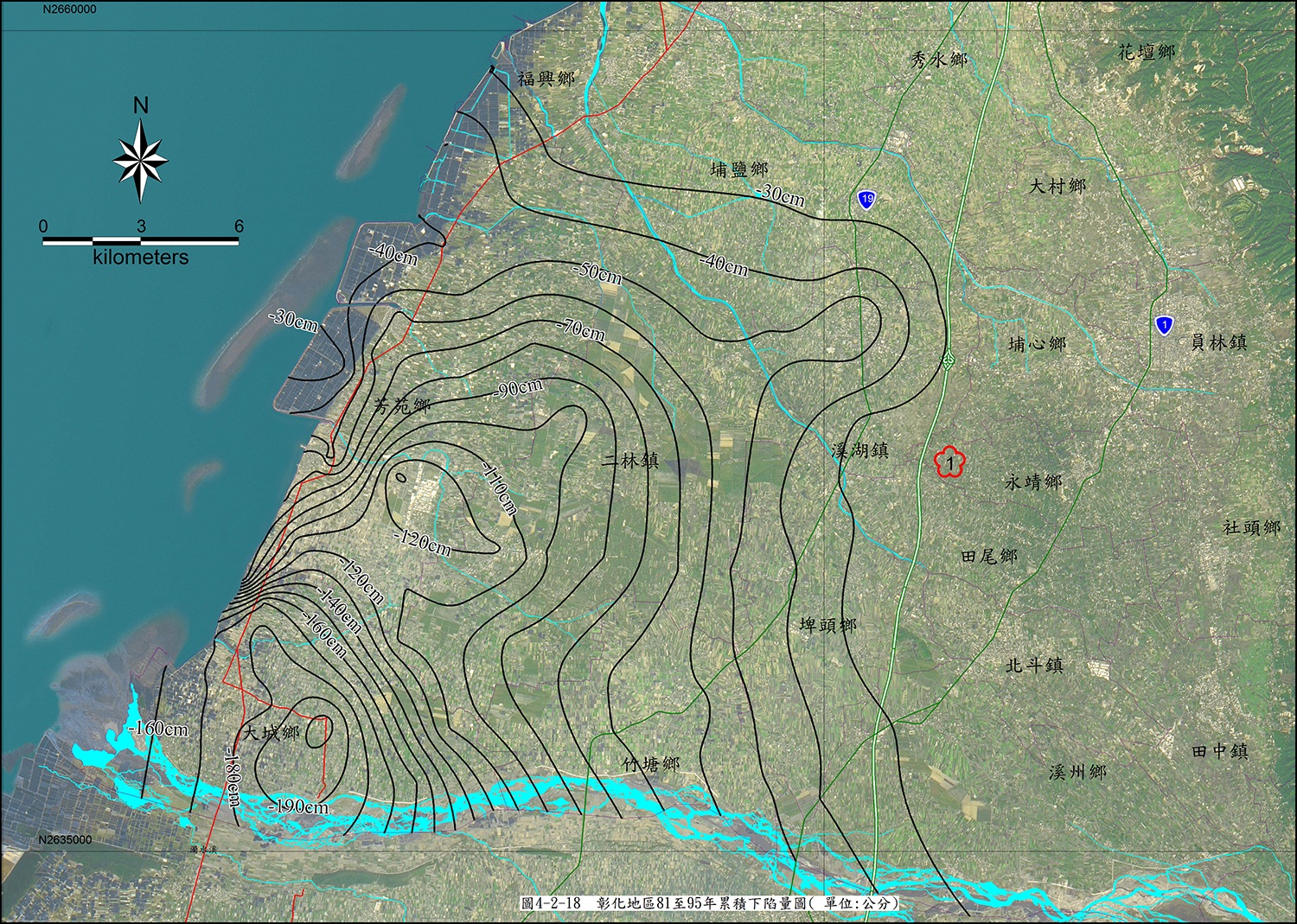Click the 福興鄉 township label

[546, 79]
